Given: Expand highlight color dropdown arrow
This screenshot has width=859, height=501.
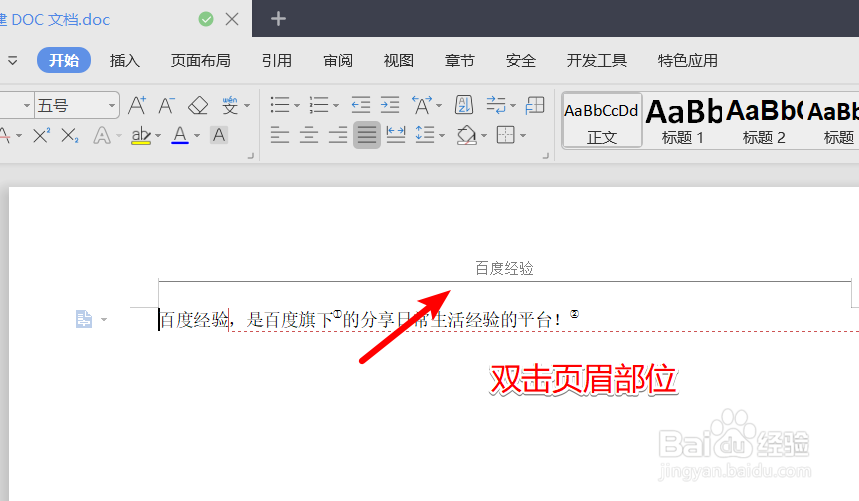Looking at the screenshot, I should (x=158, y=135).
